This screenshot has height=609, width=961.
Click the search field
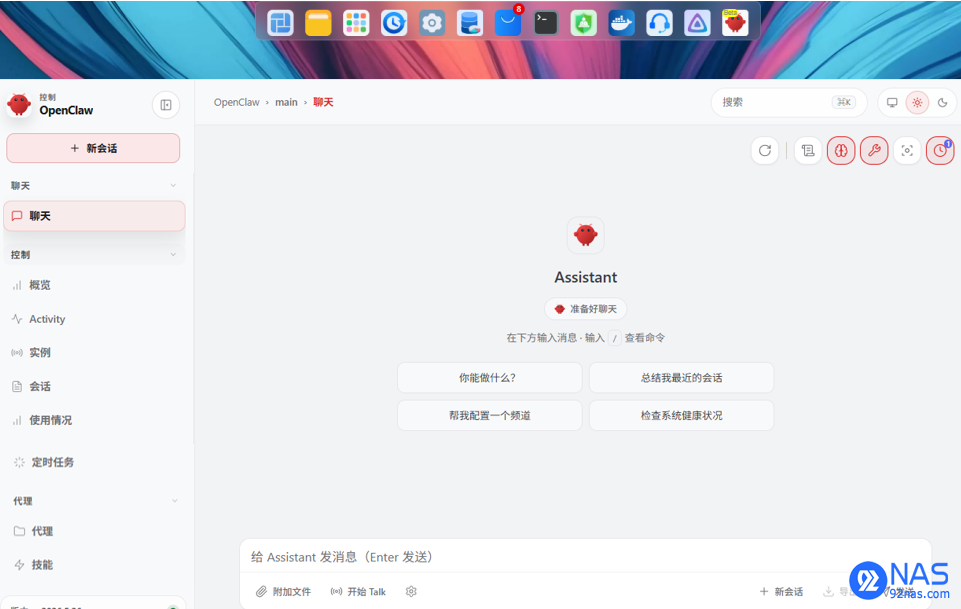[x=788, y=102]
